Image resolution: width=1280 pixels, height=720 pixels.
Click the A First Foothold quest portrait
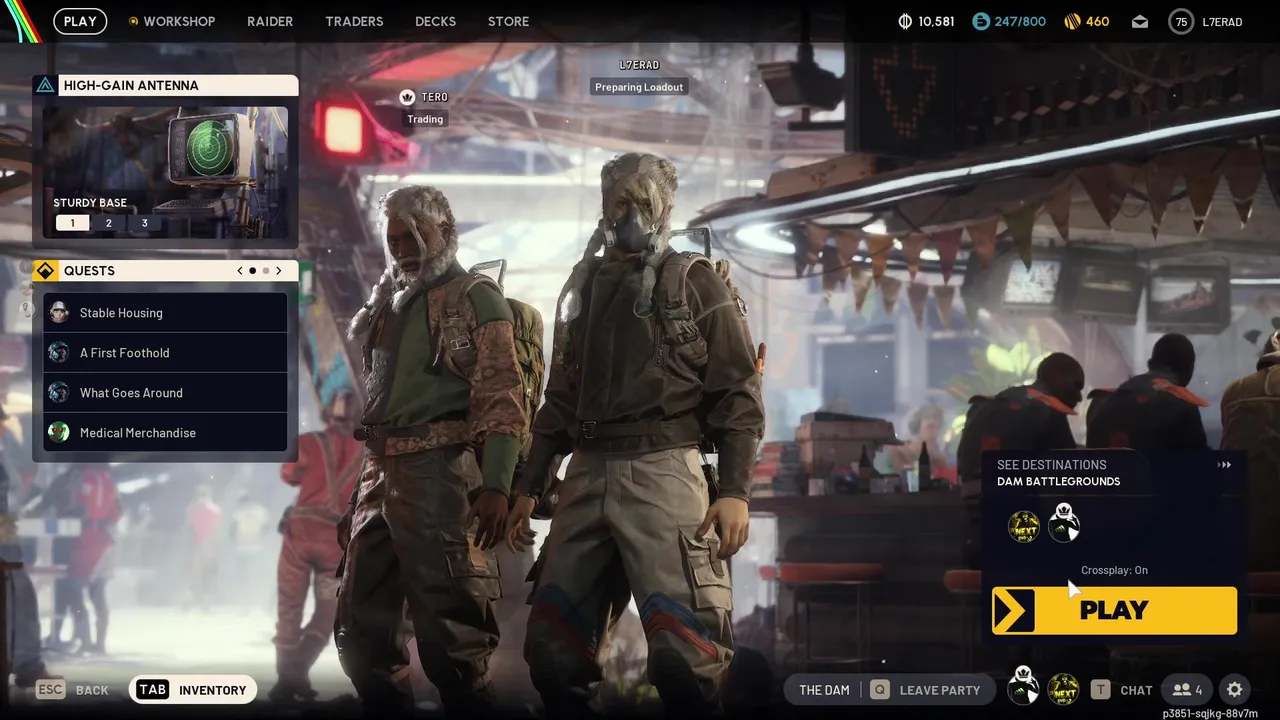click(x=59, y=353)
